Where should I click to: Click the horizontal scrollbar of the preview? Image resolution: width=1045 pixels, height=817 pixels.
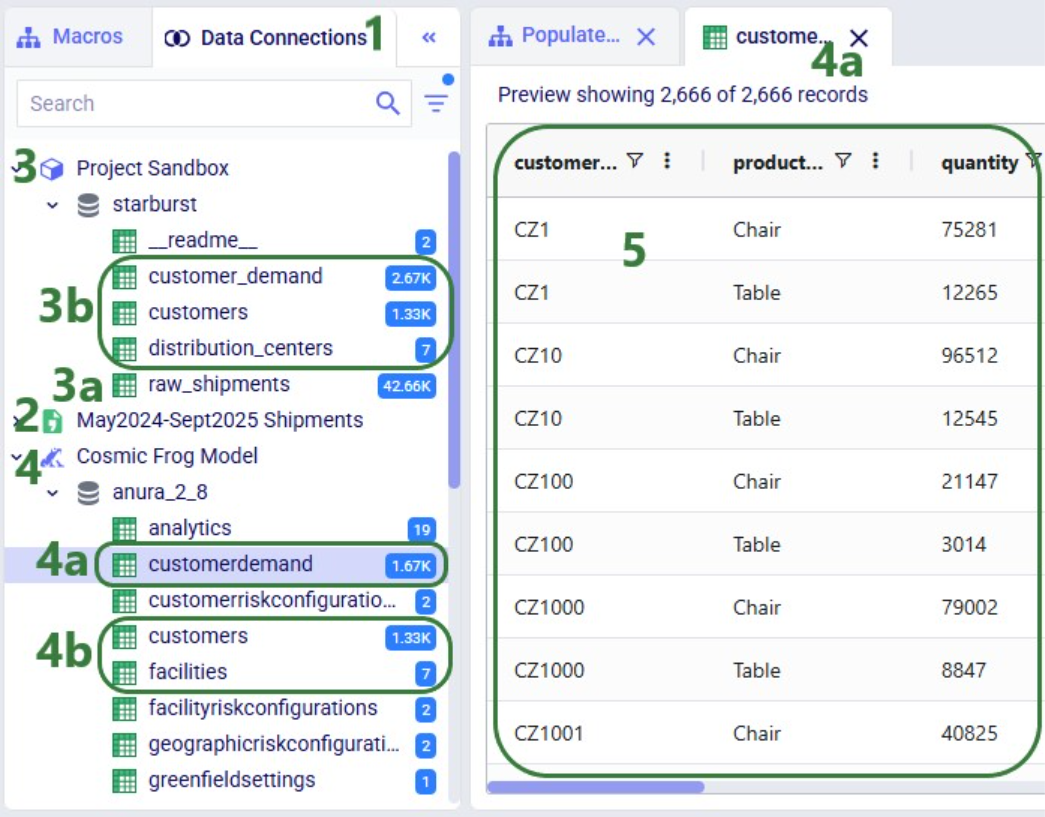pyautogui.click(x=595, y=787)
